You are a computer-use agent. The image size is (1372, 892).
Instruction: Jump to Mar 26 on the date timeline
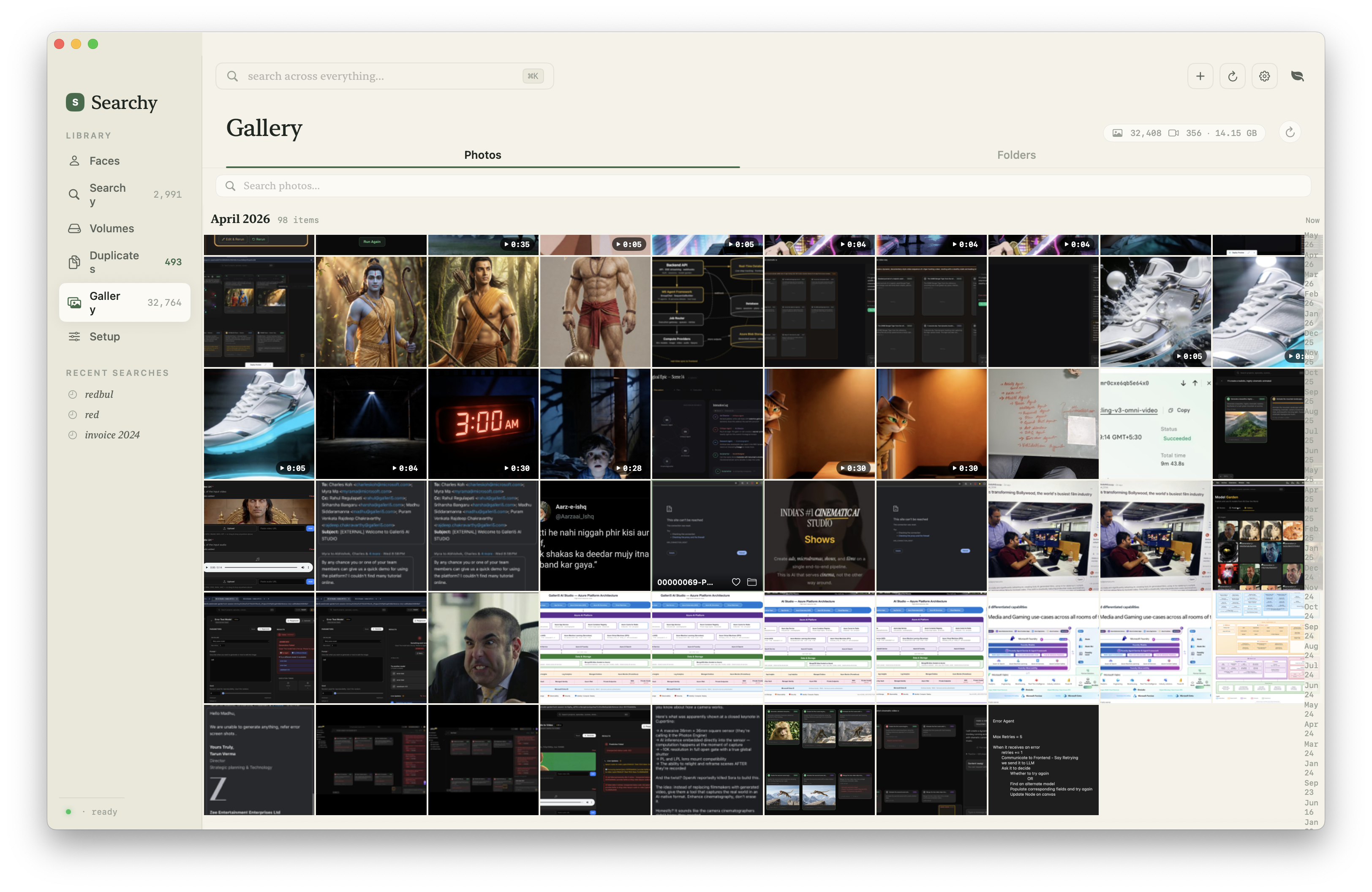coord(1311,279)
